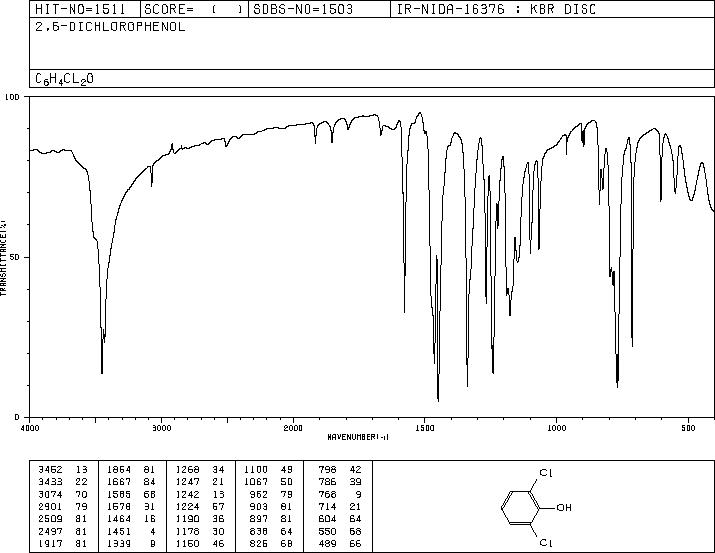Screen dimensions: 715x553
Task: Click the 489 peak table entry
Action: pos(340,543)
